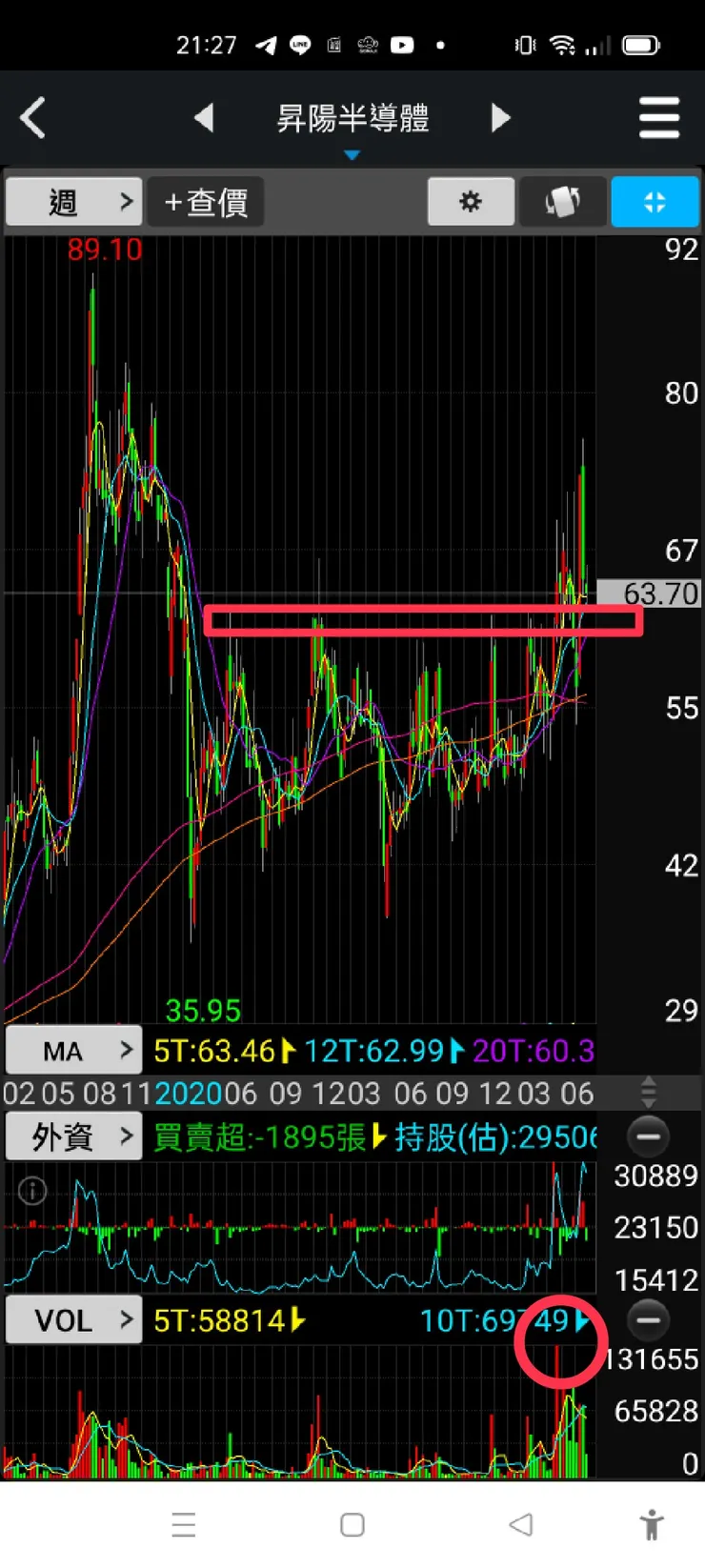Viewport: 705px width, 1568px height.
Task: Select the 持股(估) value text
Action: [x=495, y=1136]
